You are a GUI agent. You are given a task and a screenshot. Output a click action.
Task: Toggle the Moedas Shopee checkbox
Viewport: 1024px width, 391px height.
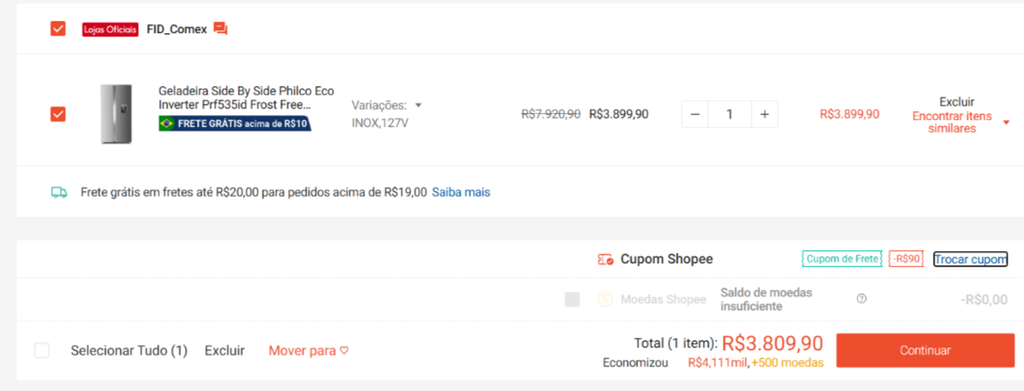point(572,300)
